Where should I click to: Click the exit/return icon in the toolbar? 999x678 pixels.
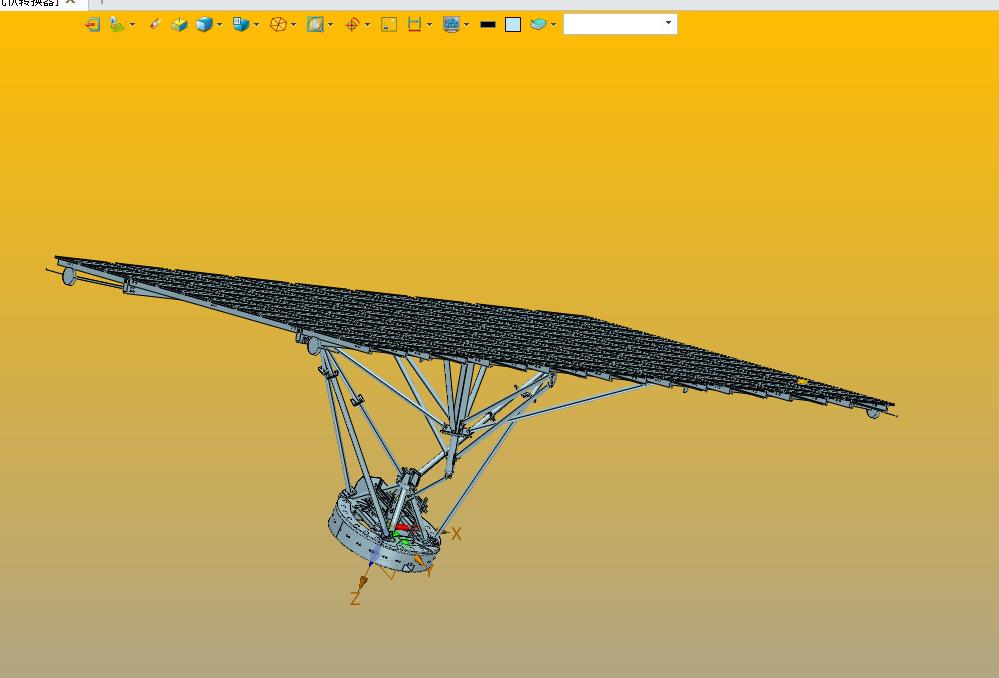(92, 24)
